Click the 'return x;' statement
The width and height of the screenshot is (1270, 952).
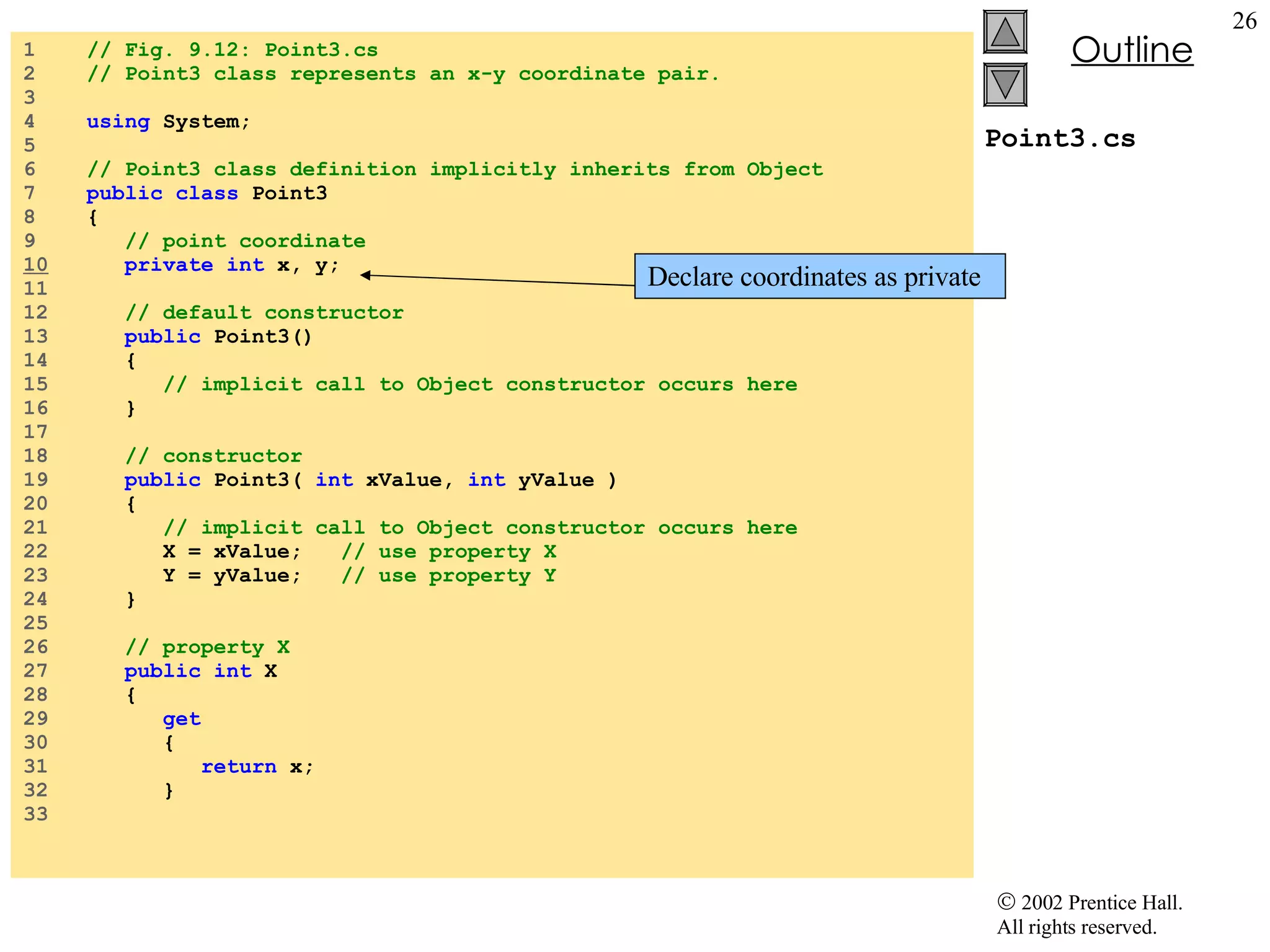tap(257, 767)
